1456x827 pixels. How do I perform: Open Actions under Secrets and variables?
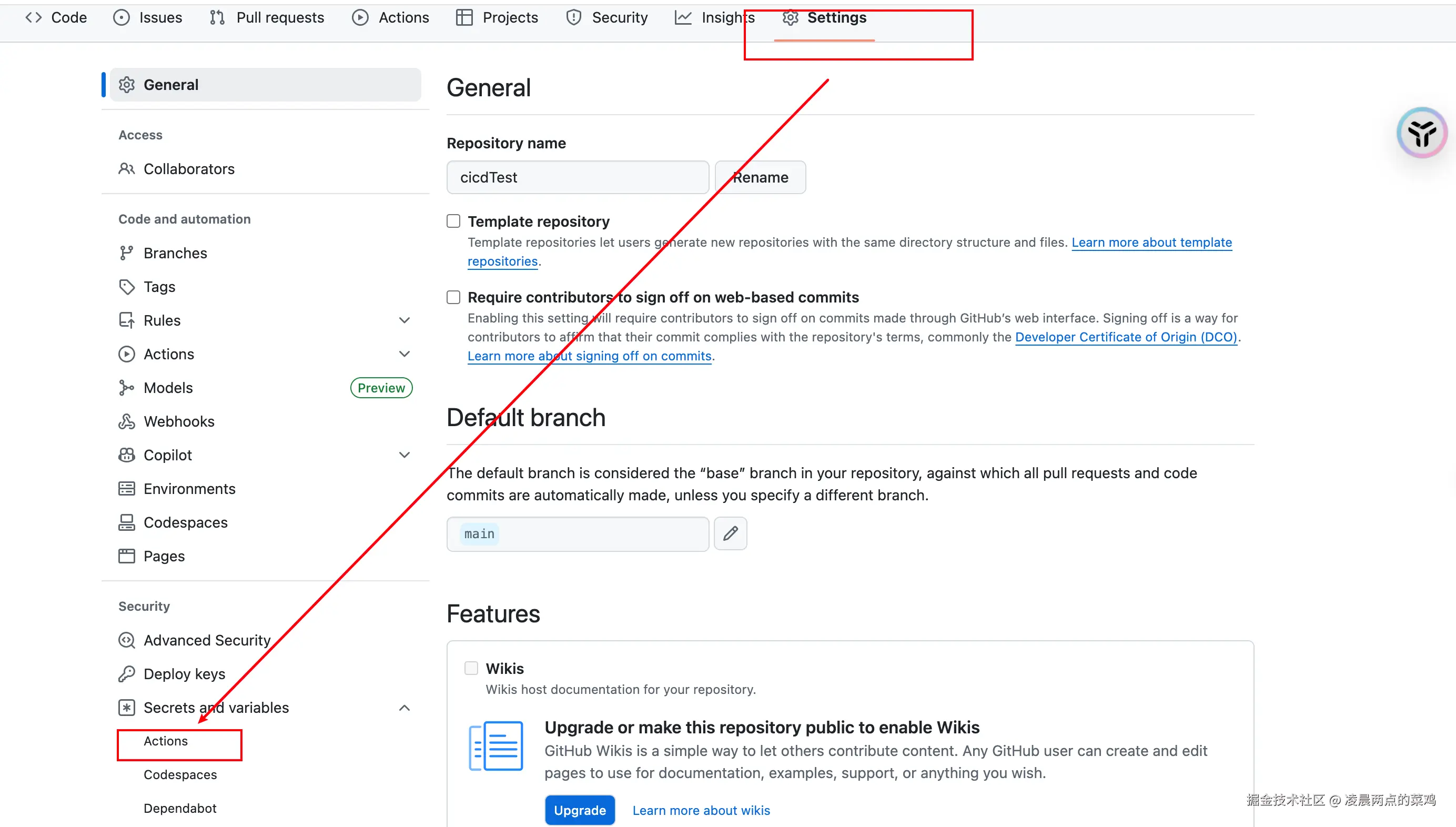pyautogui.click(x=165, y=741)
